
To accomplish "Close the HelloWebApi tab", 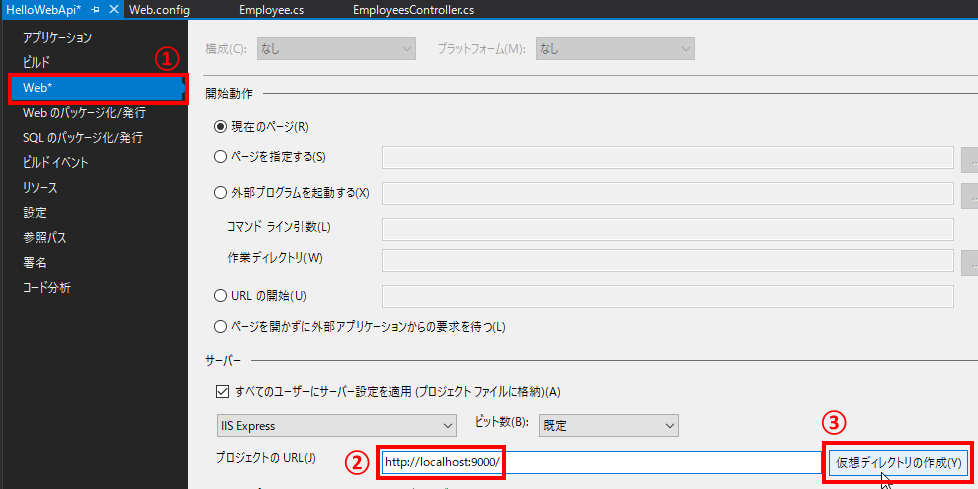I will point(113,9).
